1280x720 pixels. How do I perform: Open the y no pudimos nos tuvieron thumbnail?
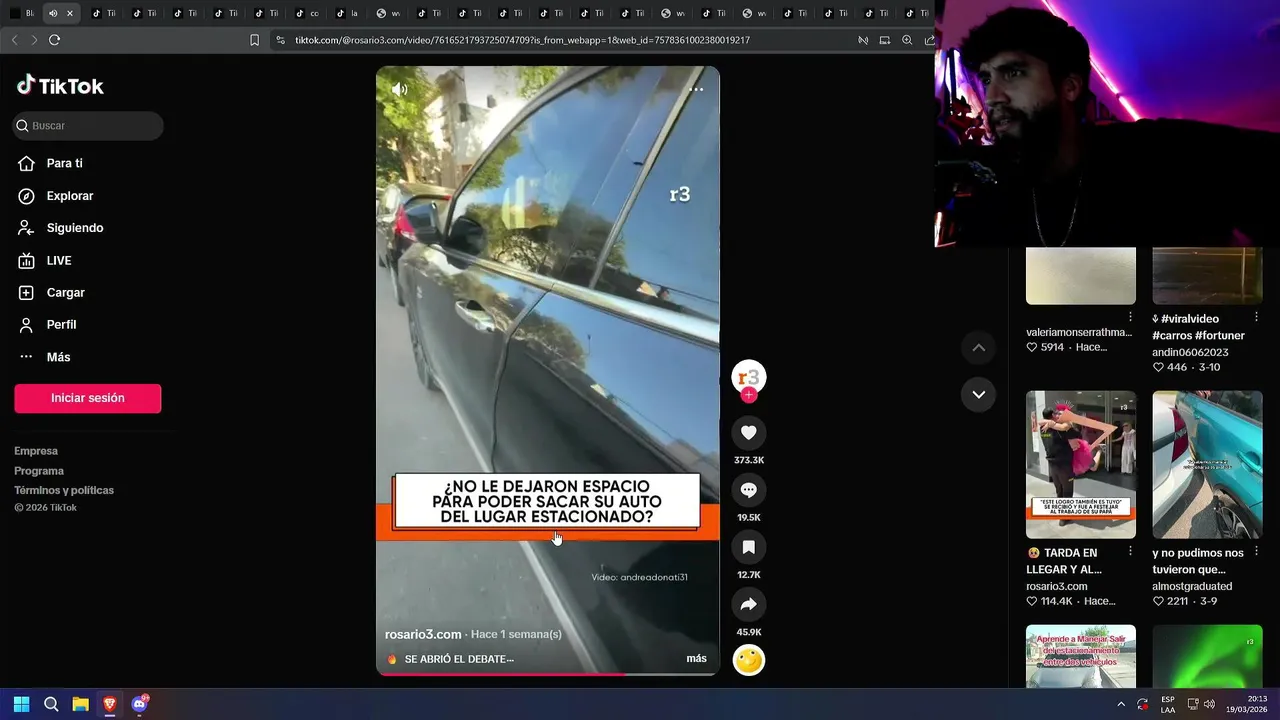click(1207, 464)
